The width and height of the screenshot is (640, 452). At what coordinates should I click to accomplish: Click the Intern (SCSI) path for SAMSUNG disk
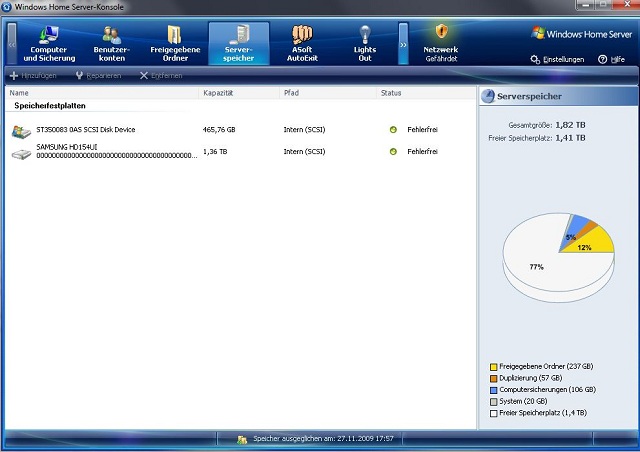point(304,151)
